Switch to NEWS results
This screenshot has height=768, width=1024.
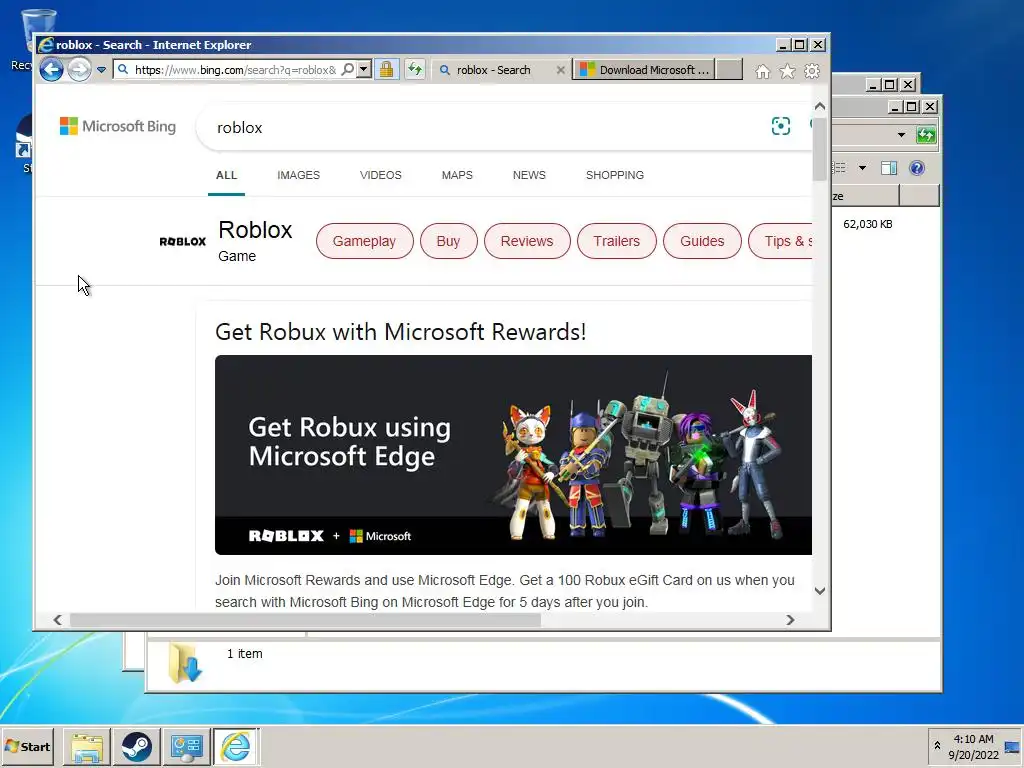tap(529, 175)
